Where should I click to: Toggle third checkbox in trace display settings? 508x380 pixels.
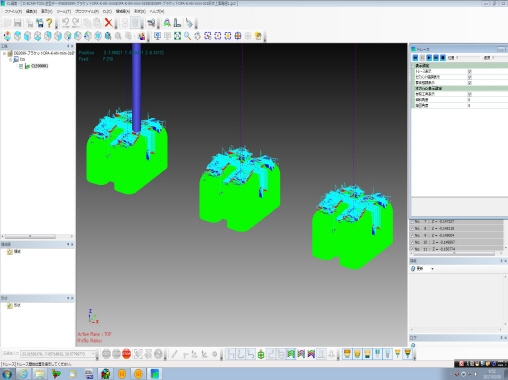click(470, 83)
